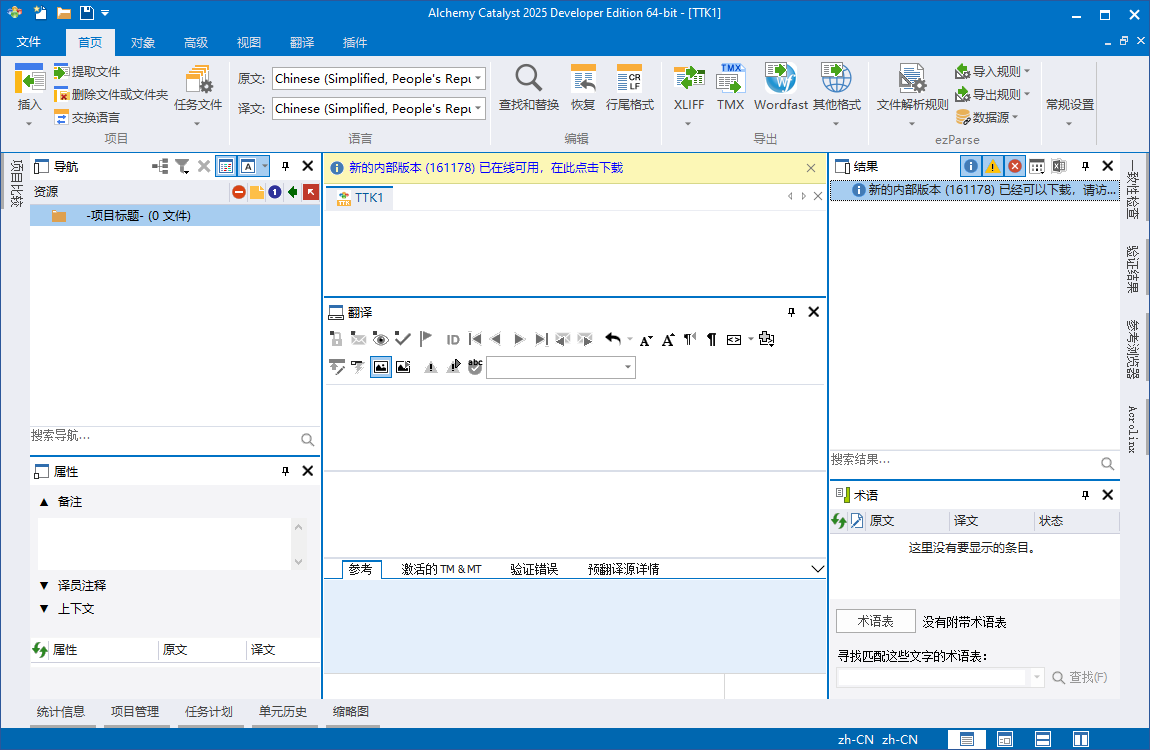Toggle the A text view button in 导航 panel

249,166
